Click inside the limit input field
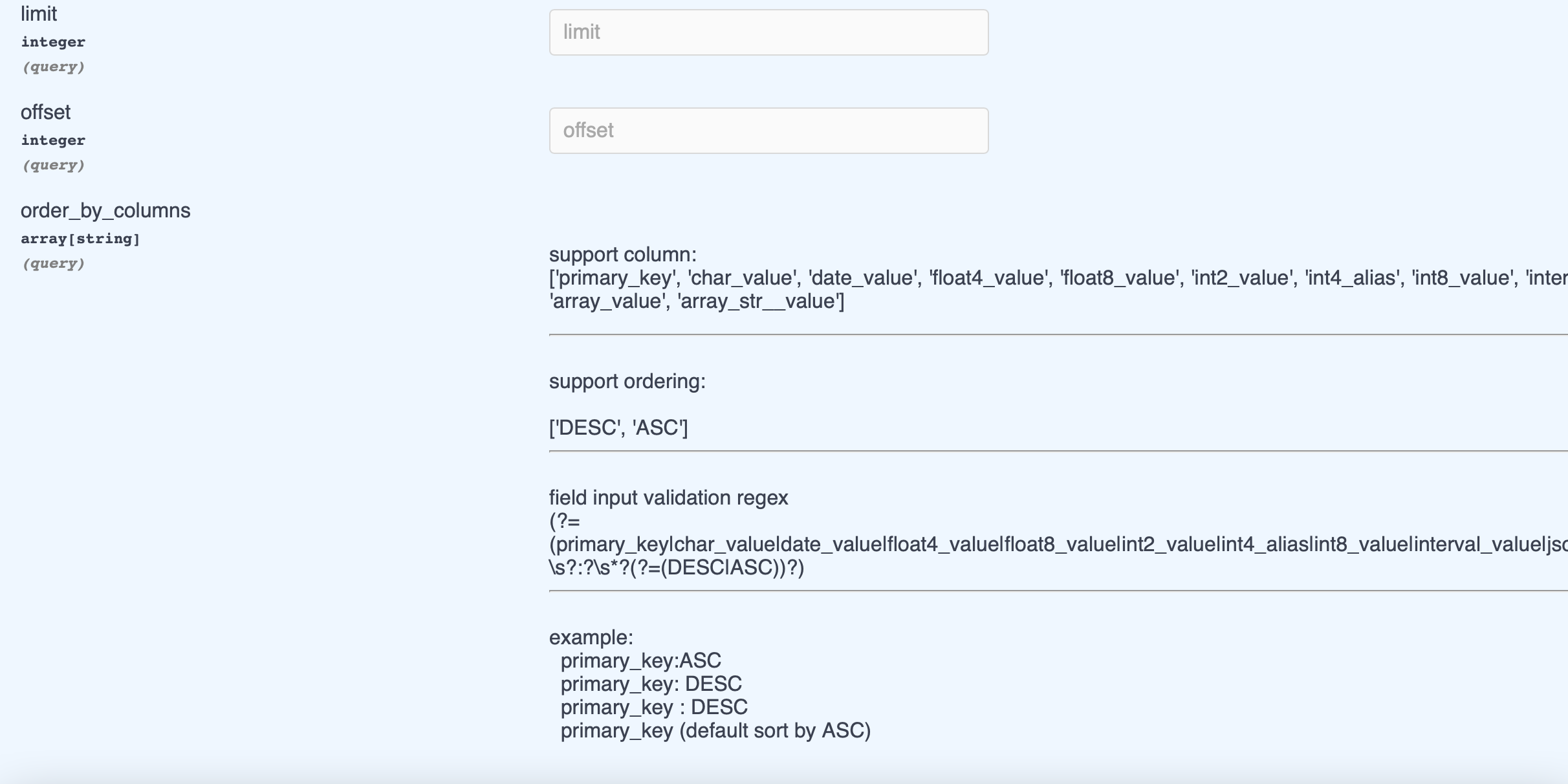The width and height of the screenshot is (1568, 784). point(768,32)
